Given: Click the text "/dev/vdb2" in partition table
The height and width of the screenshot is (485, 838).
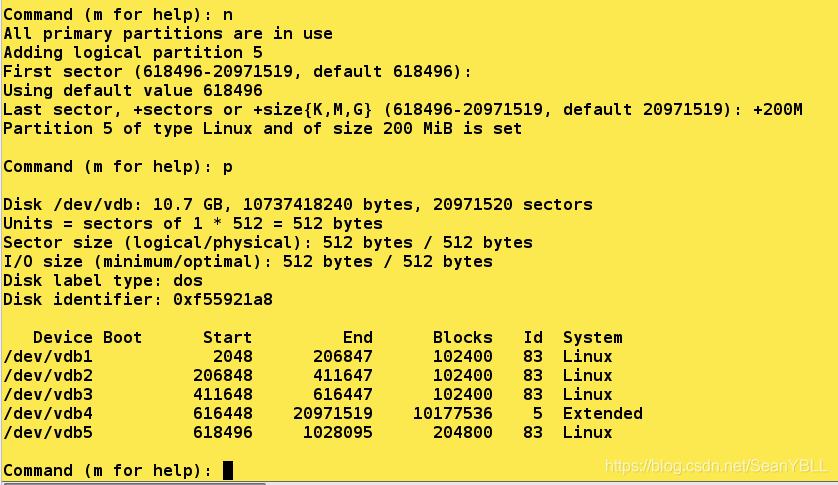Looking at the screenshot, I should coord(48,375).
